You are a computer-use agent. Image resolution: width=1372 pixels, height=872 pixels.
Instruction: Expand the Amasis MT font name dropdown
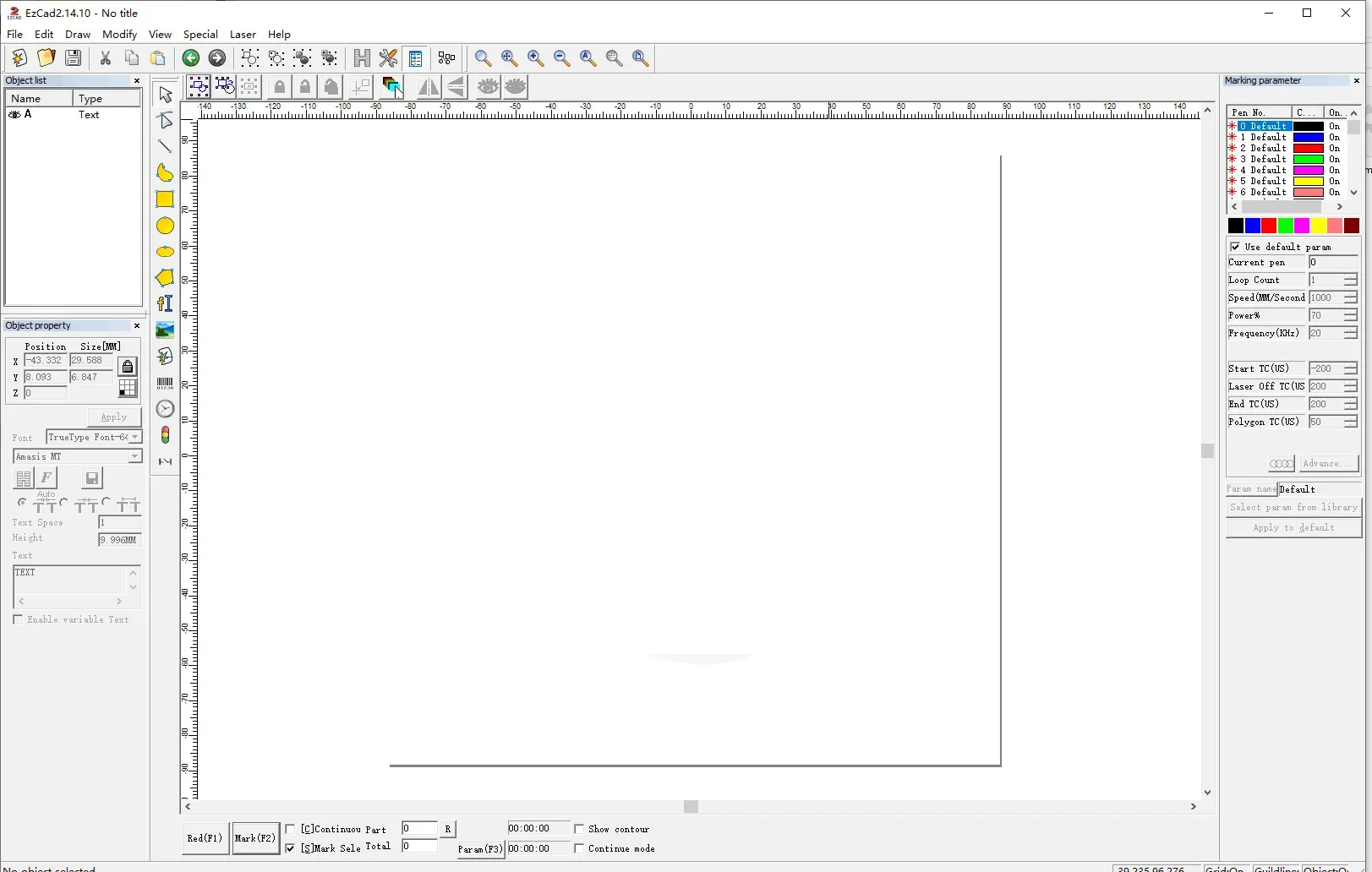pyautogui.click(x=135, y=456)
